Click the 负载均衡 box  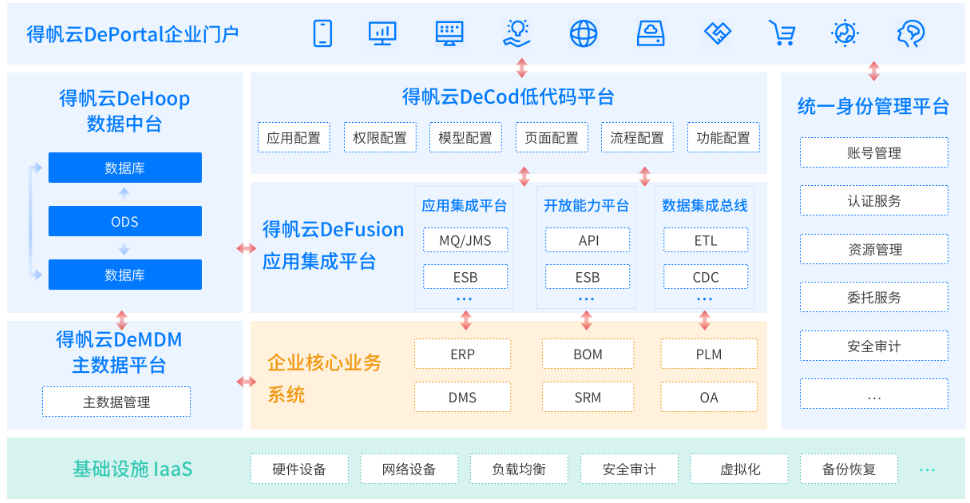click(519, 469)
